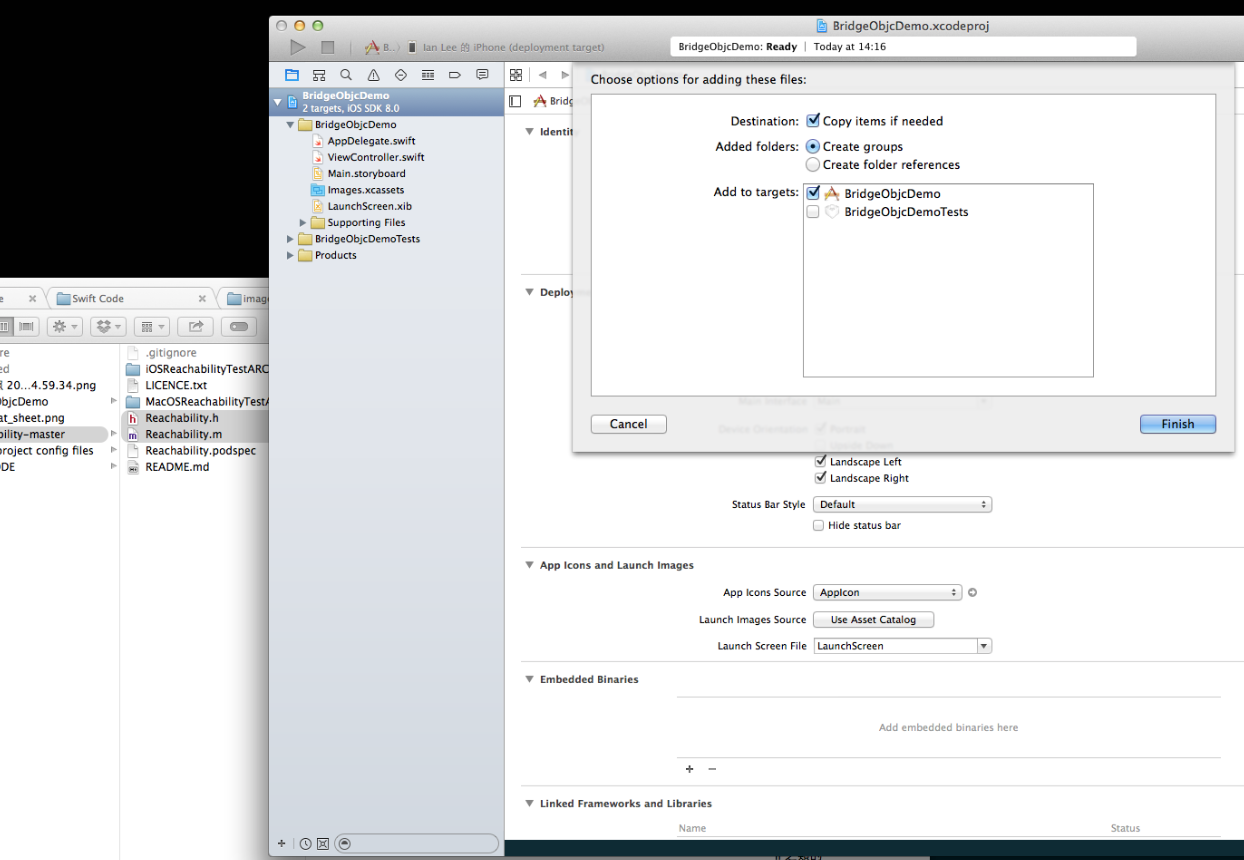Click the Run (play) button in Xcode toolbar
Image resolution: width=1244 pixels, height=860 pixels.
(x=297, y=47)
